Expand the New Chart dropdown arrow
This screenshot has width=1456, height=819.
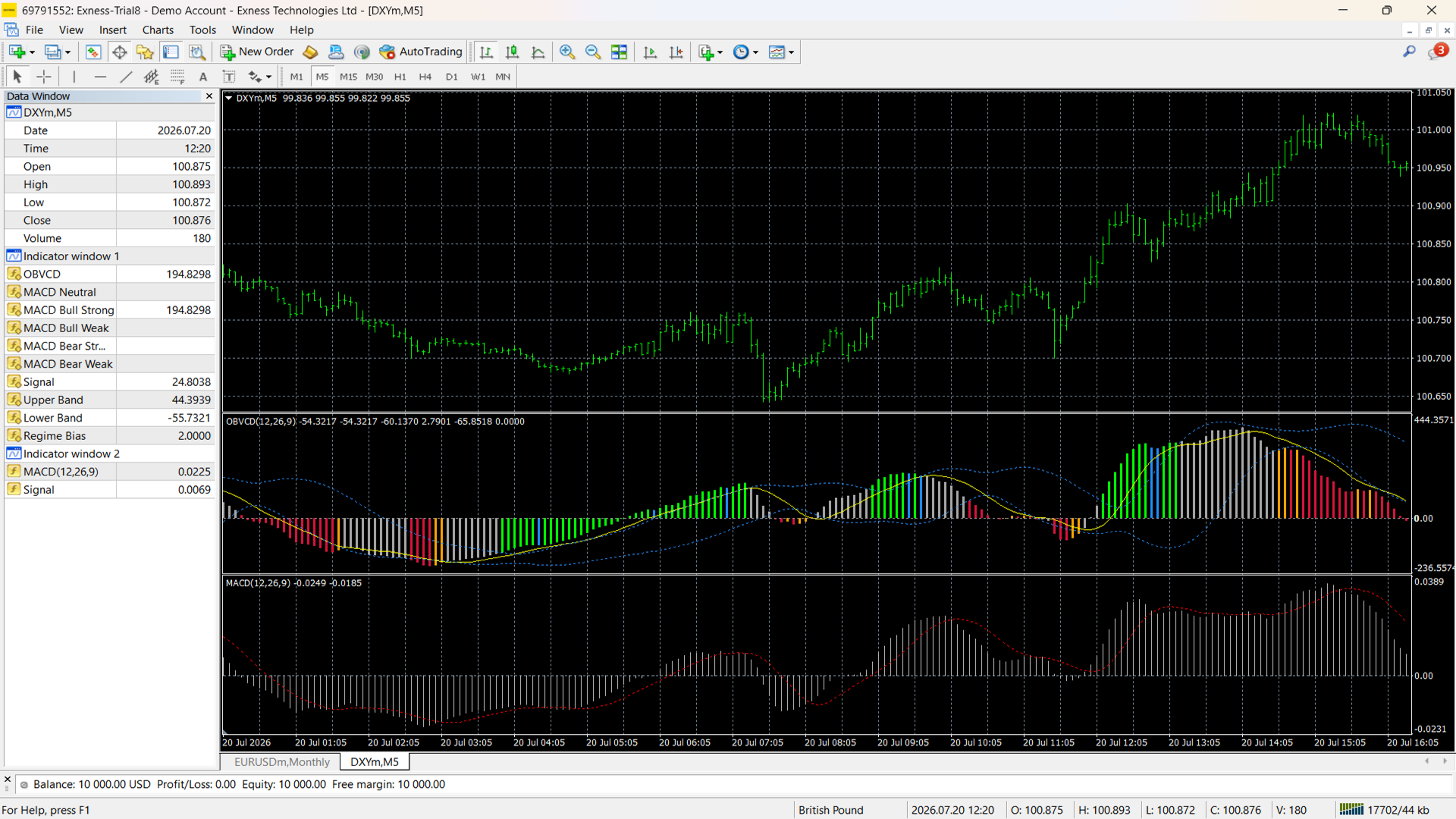(32, 53)
